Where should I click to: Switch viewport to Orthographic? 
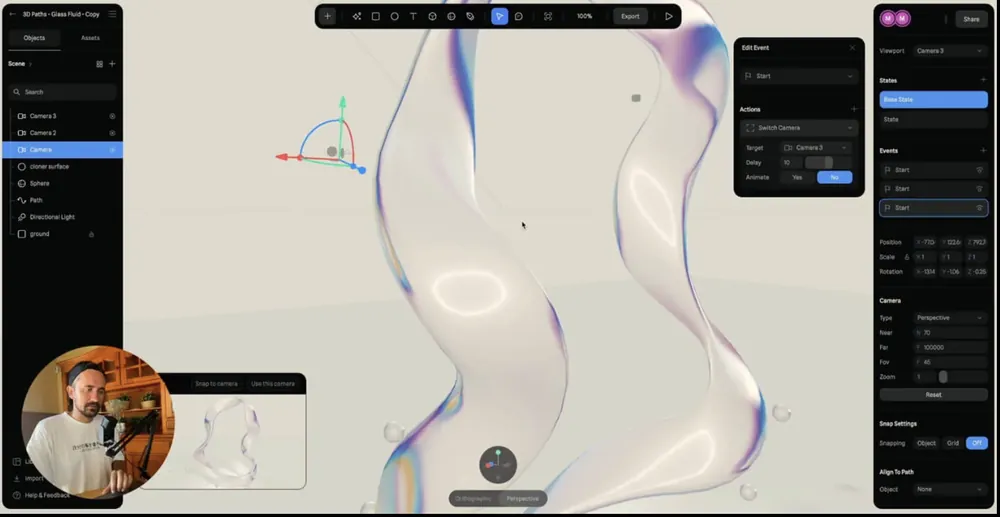[473, 499]
